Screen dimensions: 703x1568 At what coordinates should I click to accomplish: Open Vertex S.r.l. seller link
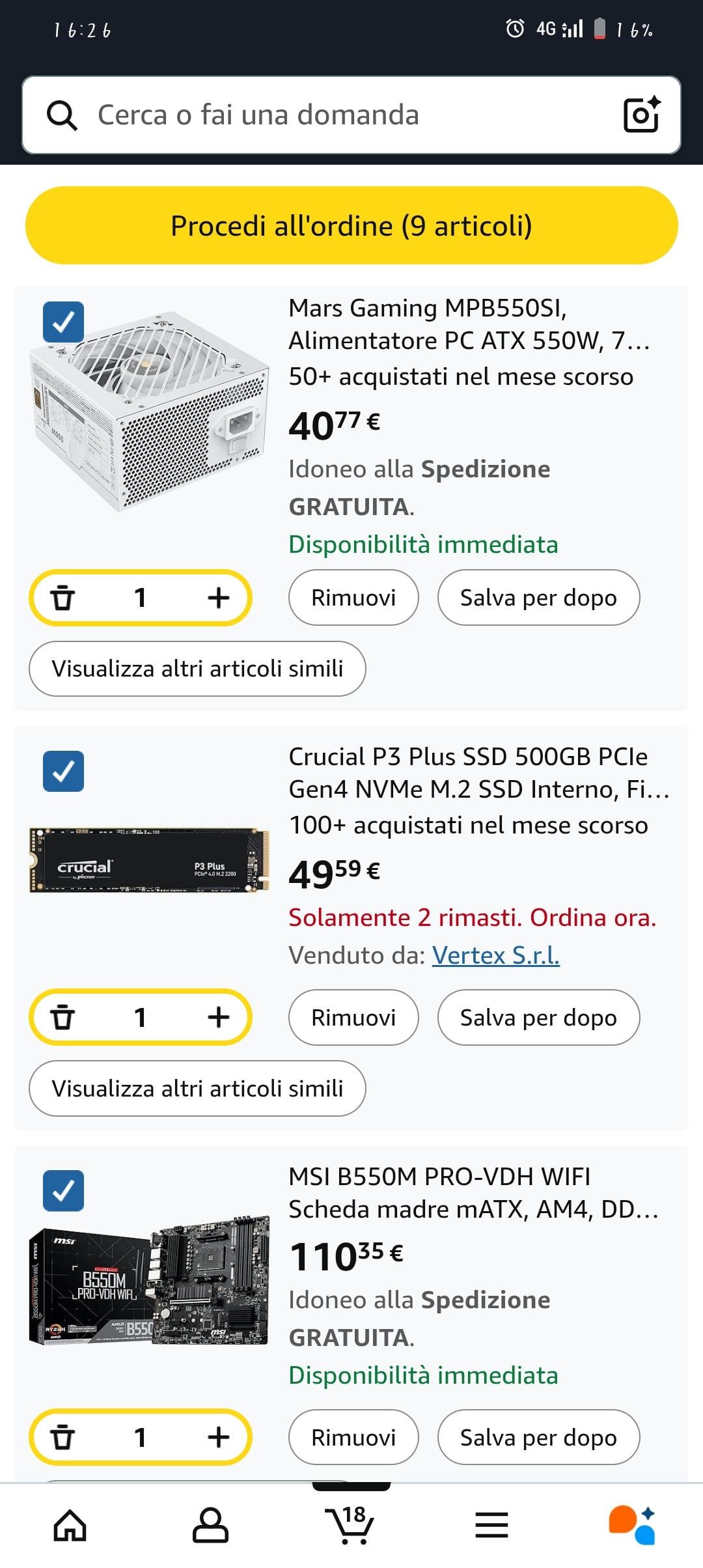pos(496,955)
